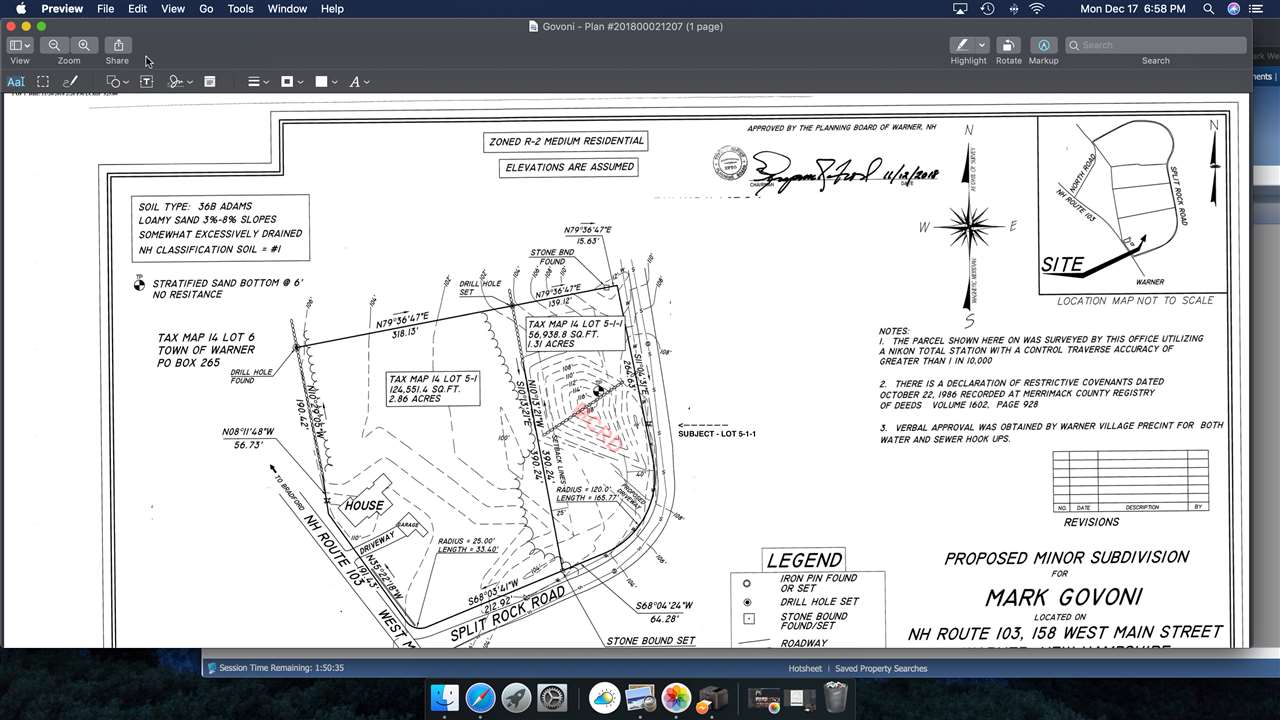This screenshot has height=720, width=1280.
Task: Insert a Text box annotation
Action: click(146, 82)
